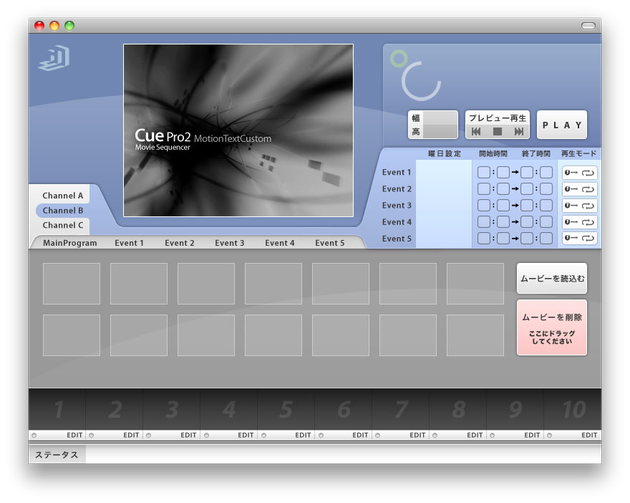
Task: Click Event 5 start hour field
Action: coord(484,238)
